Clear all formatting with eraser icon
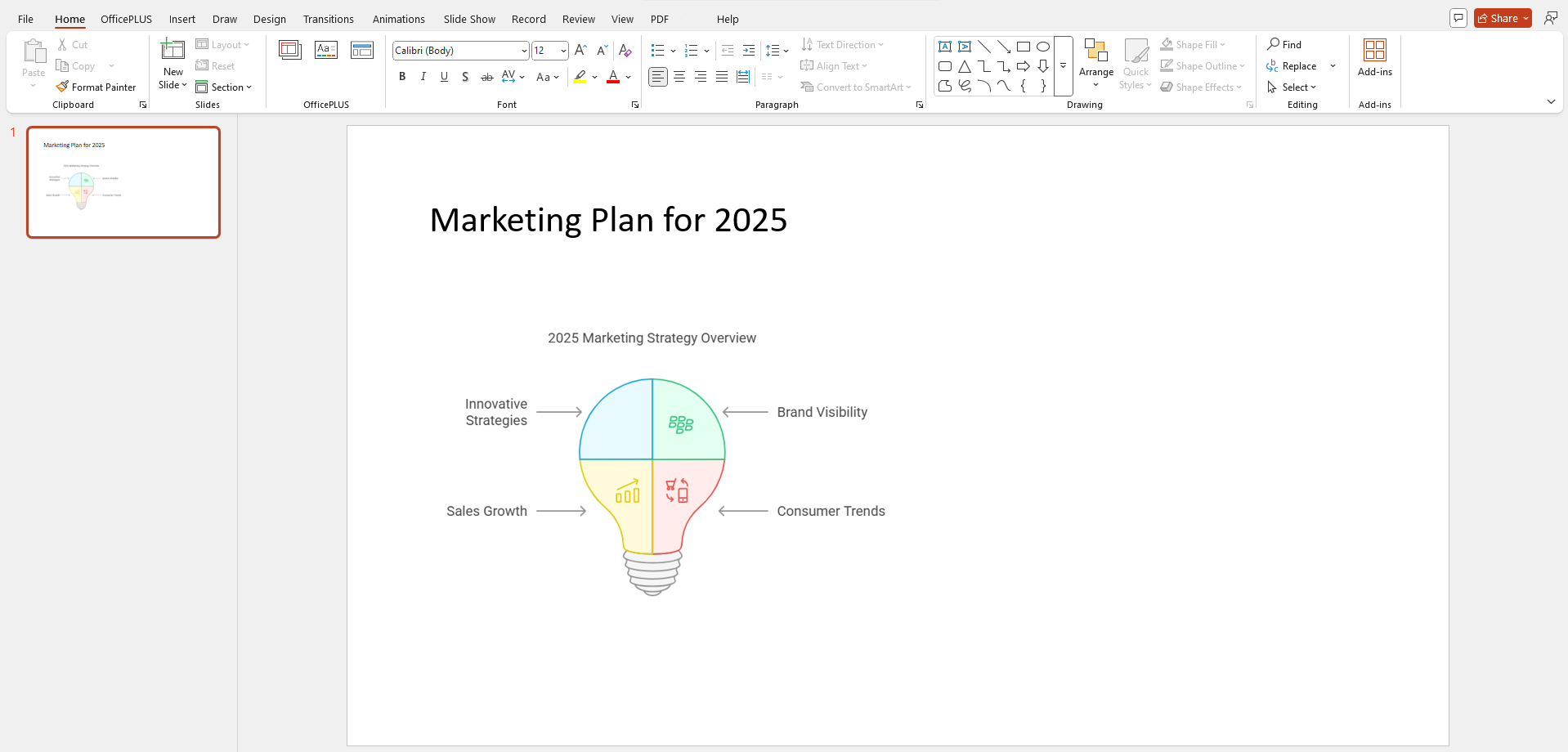Screen dimensions: 1568x752 [x=625, y=51]
